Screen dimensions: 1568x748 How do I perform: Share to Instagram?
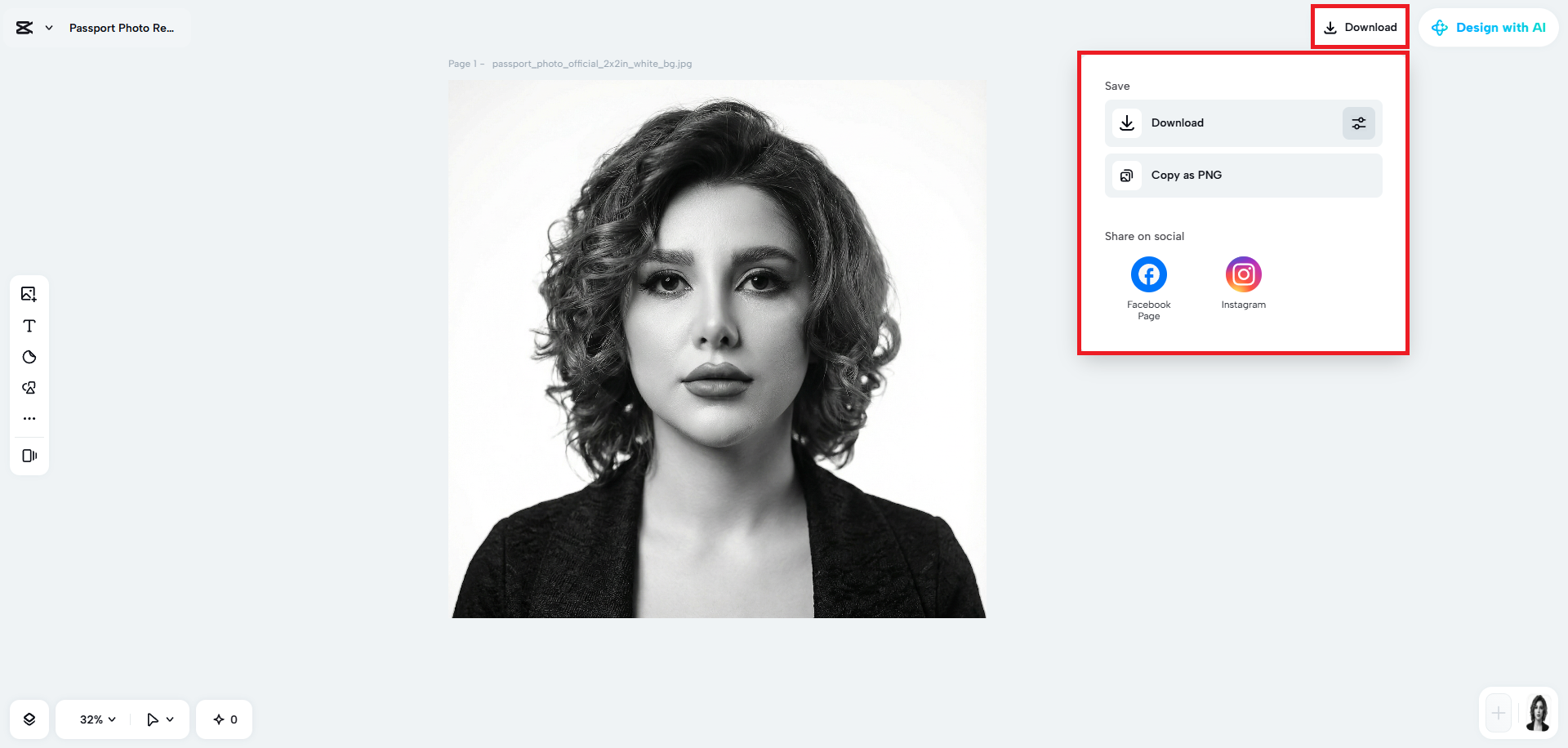(1244, 283)
